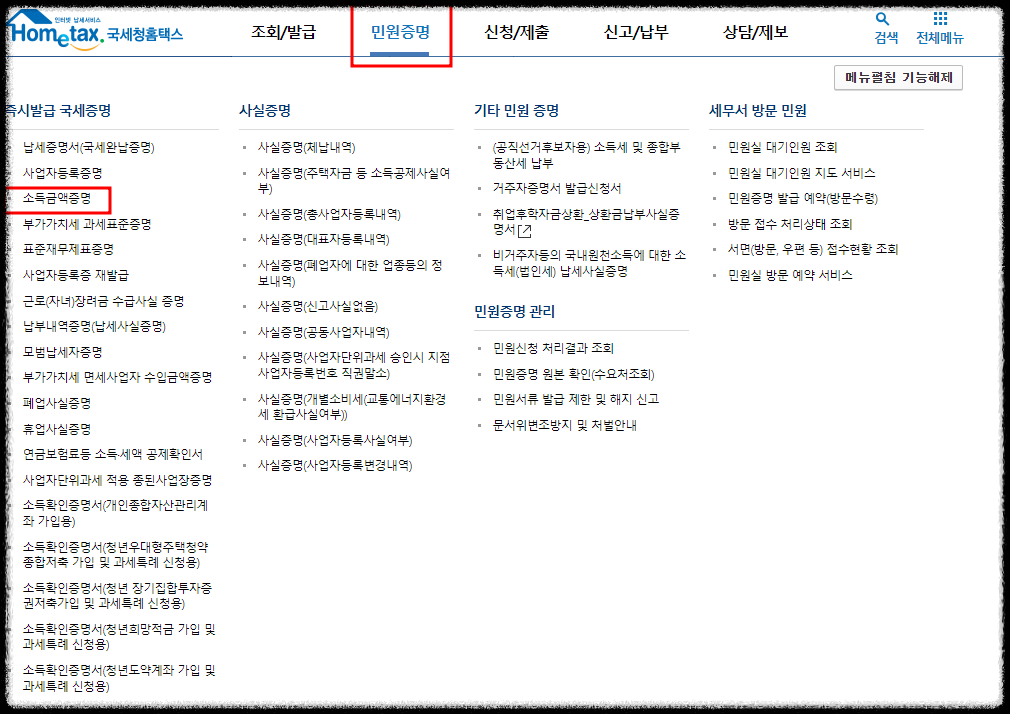The width and height of the screenshot is (1010, 714).
Task: Open the 취업후학자금상환 external link icon
Action: click(x=524, y=230)
